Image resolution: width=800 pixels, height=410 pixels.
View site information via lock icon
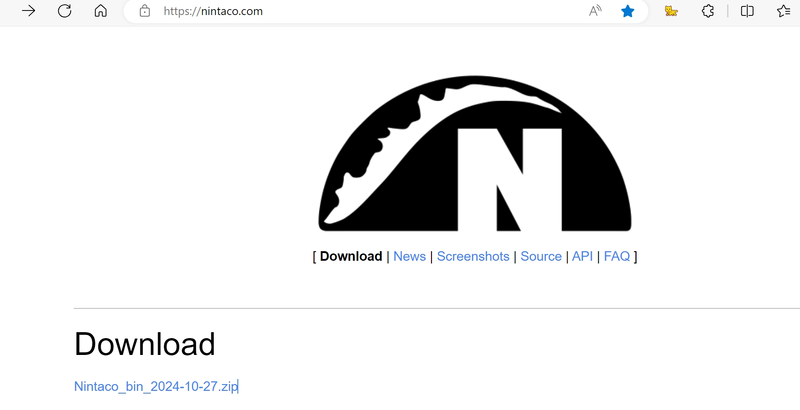click(x=145, y=11)
